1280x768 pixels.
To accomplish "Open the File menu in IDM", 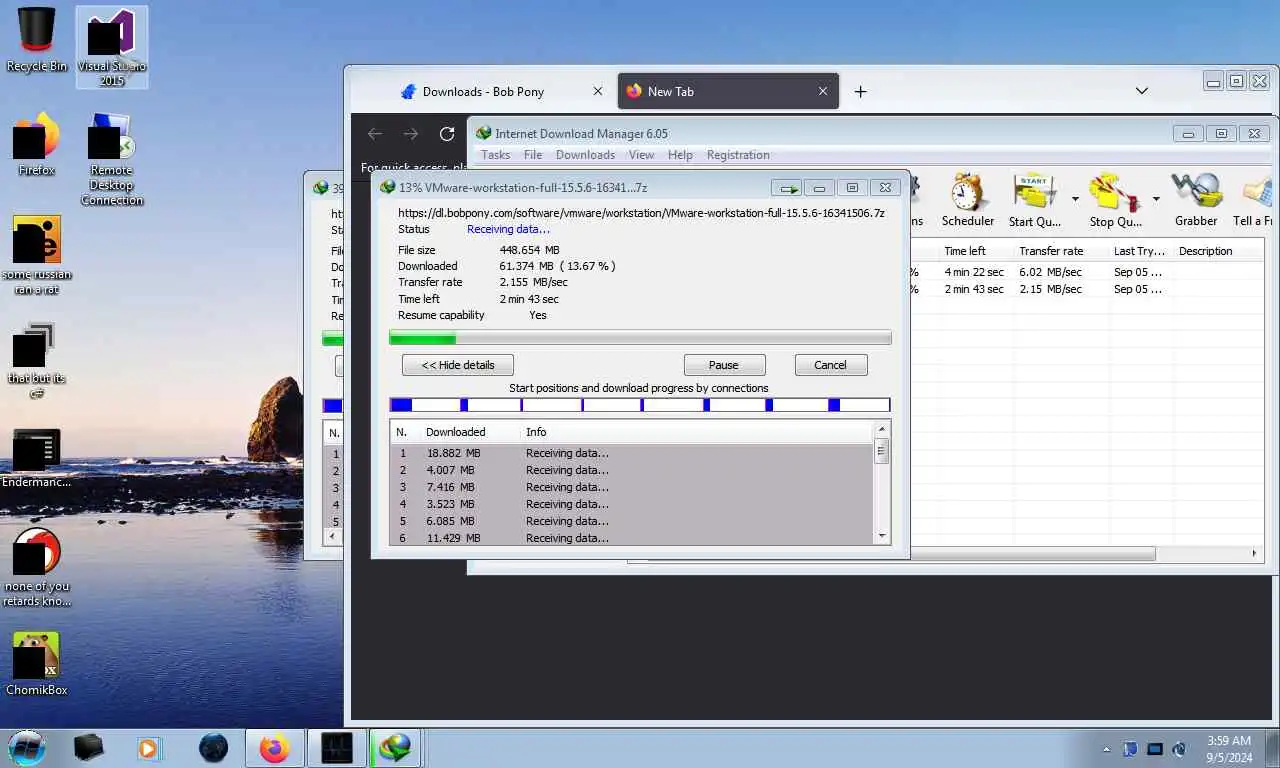I will (533, 155).
